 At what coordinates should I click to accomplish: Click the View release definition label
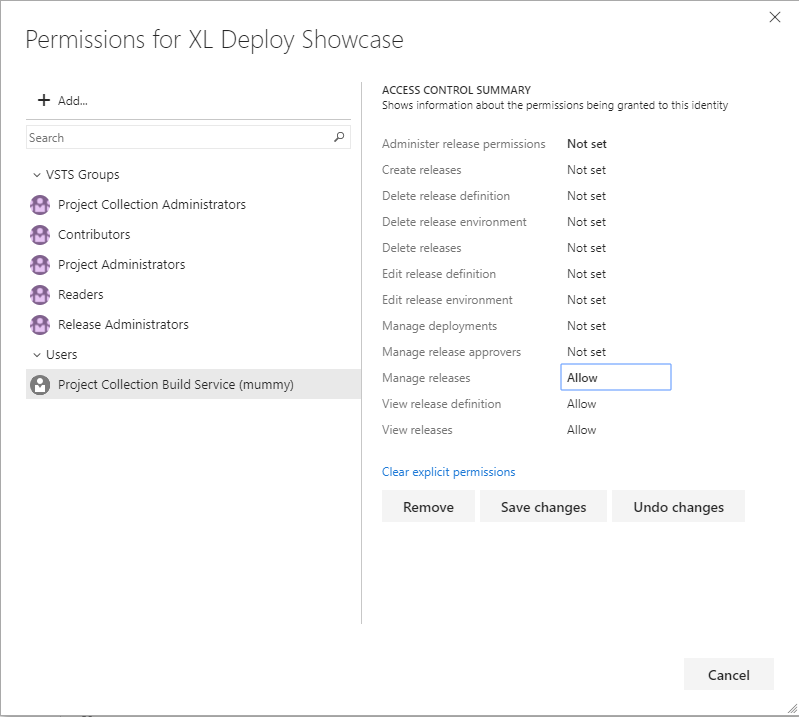pos(441,404)
